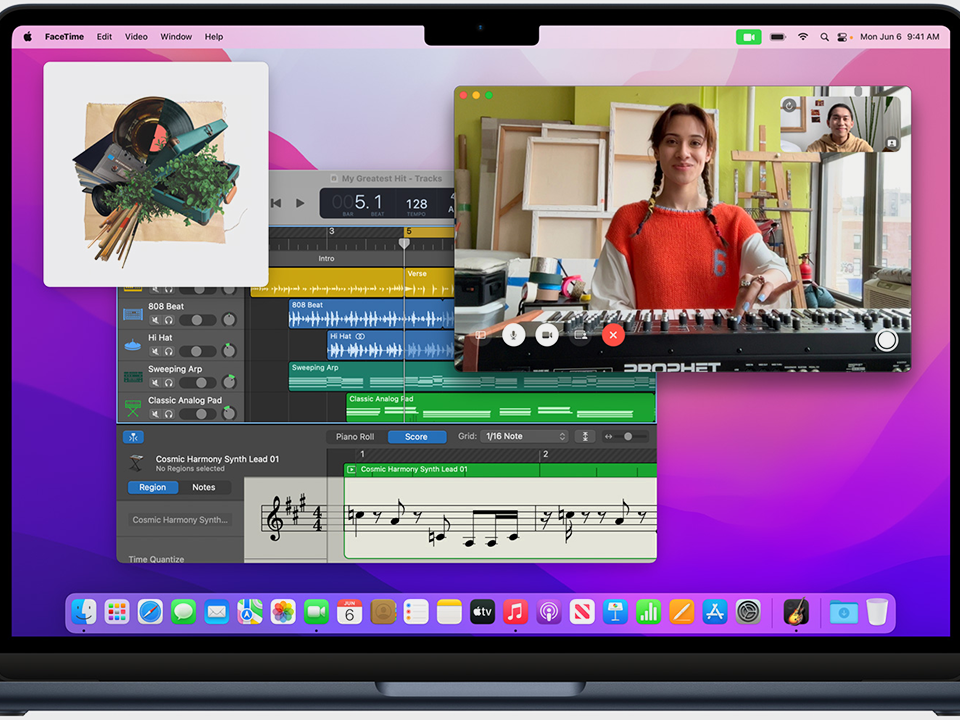960x720 pixels.
Task: Mute the Classic Analog Pad track
Action: 155,414
